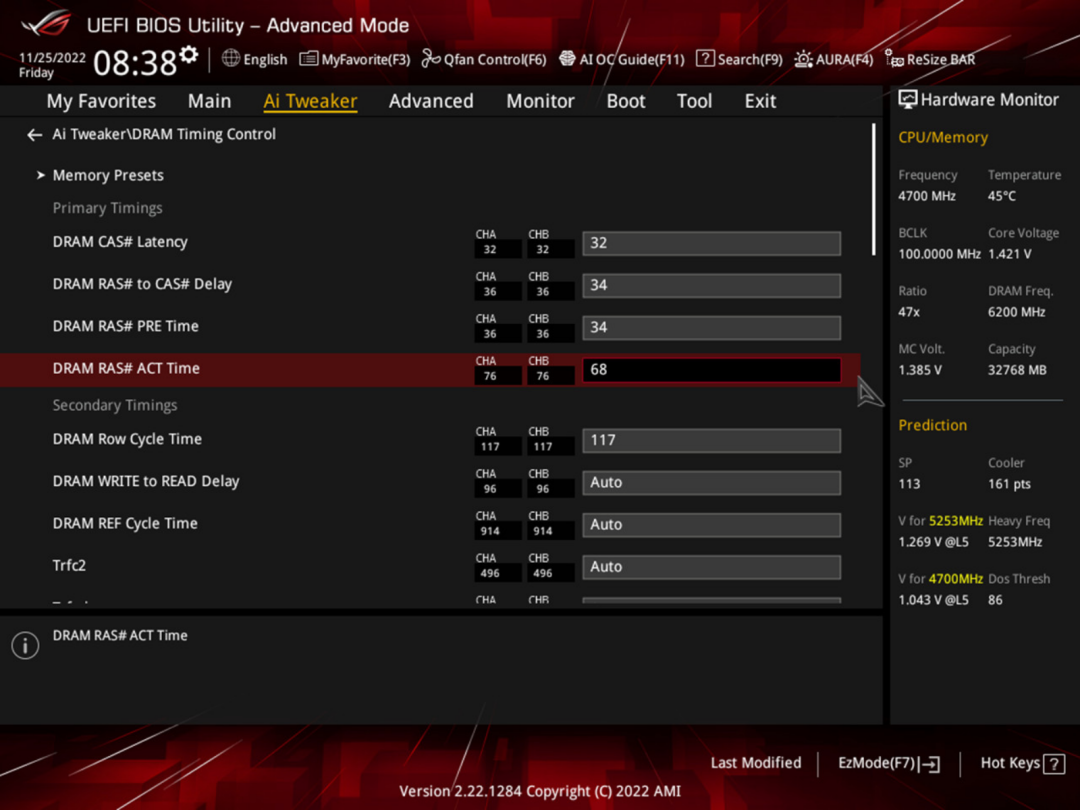The height and width of the screenshot is (810, 1080).
Task: Click the English language globe icon
Action: (230, 59)
